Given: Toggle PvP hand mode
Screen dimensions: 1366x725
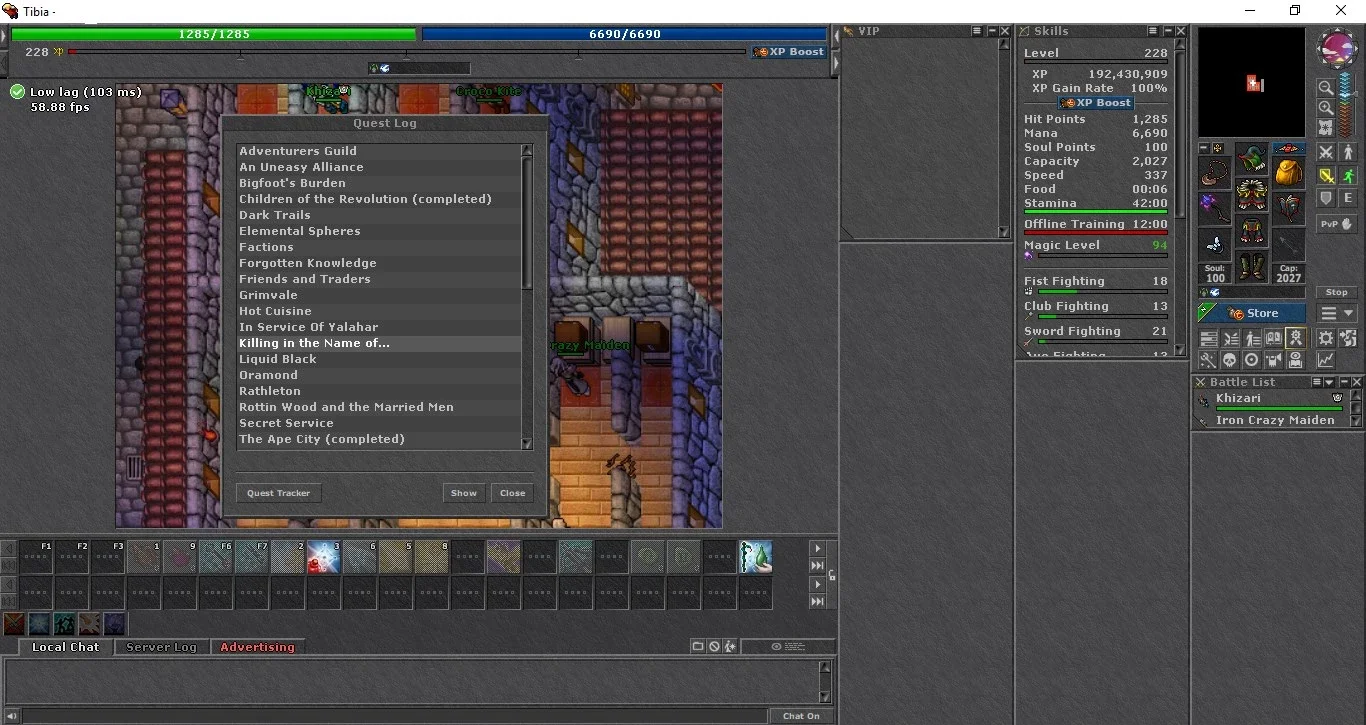Looking at the screenshot, I should click(1337, 224).
